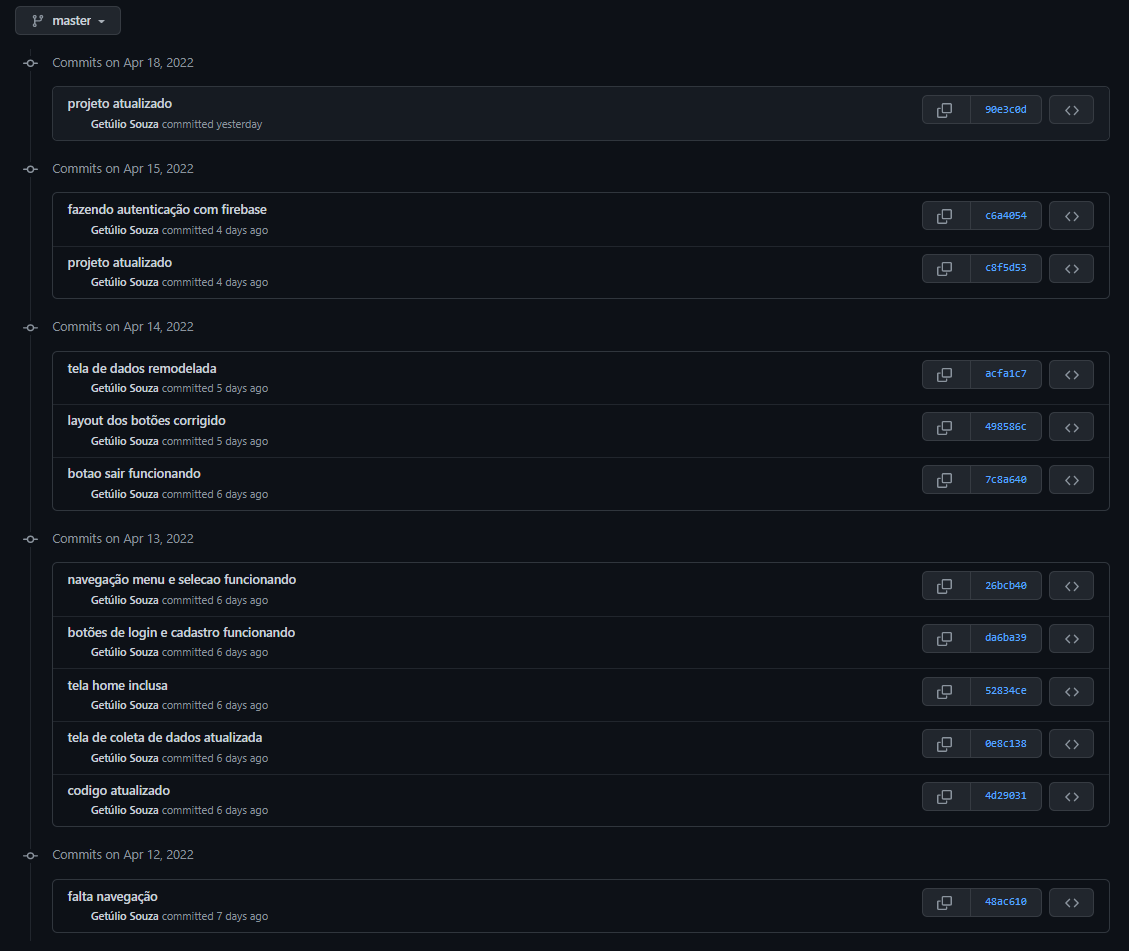Copy the SHA of commit 26bcb40
The height and width of the screenshot is (951, 1129).
tap(945, 585)
